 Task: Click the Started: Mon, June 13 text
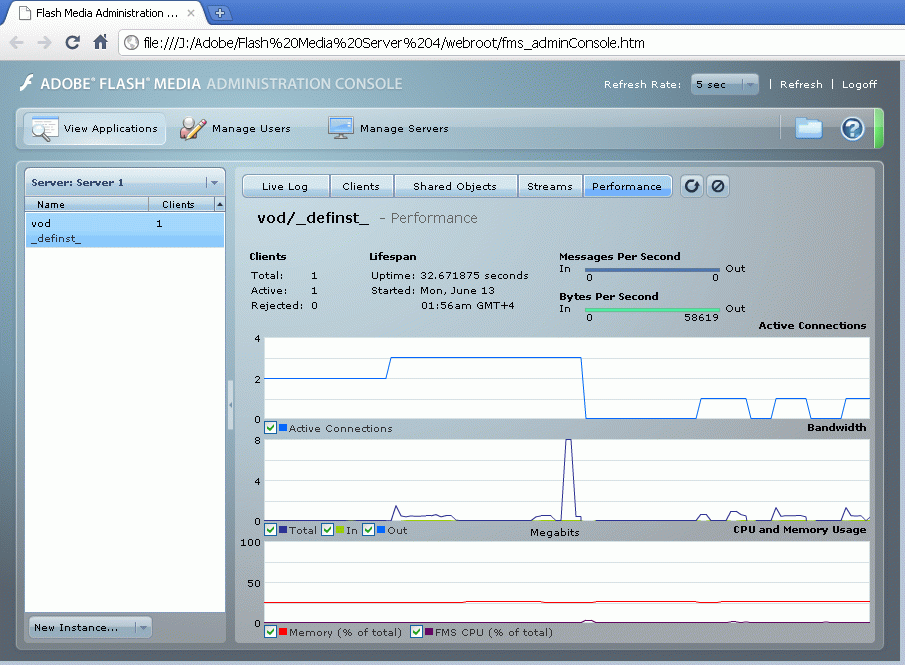pyautogui.click(x=432, y=290)
